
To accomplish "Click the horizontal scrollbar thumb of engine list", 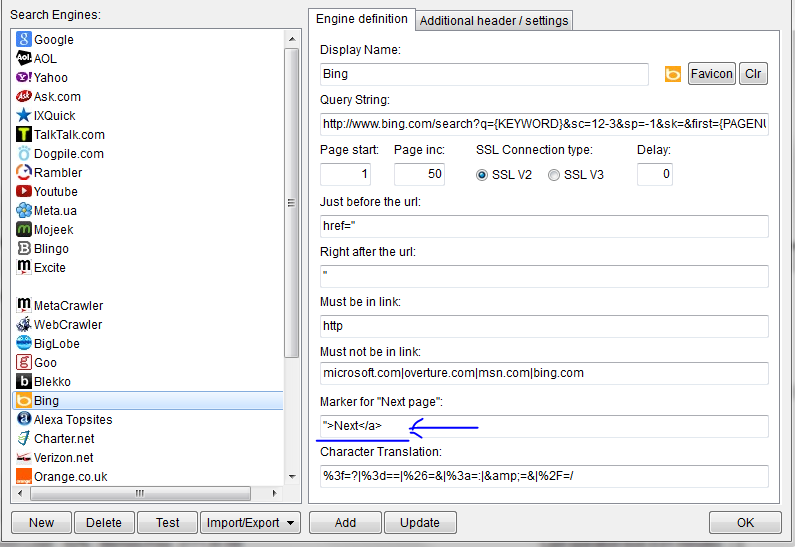I will click(x=140, y=493).
